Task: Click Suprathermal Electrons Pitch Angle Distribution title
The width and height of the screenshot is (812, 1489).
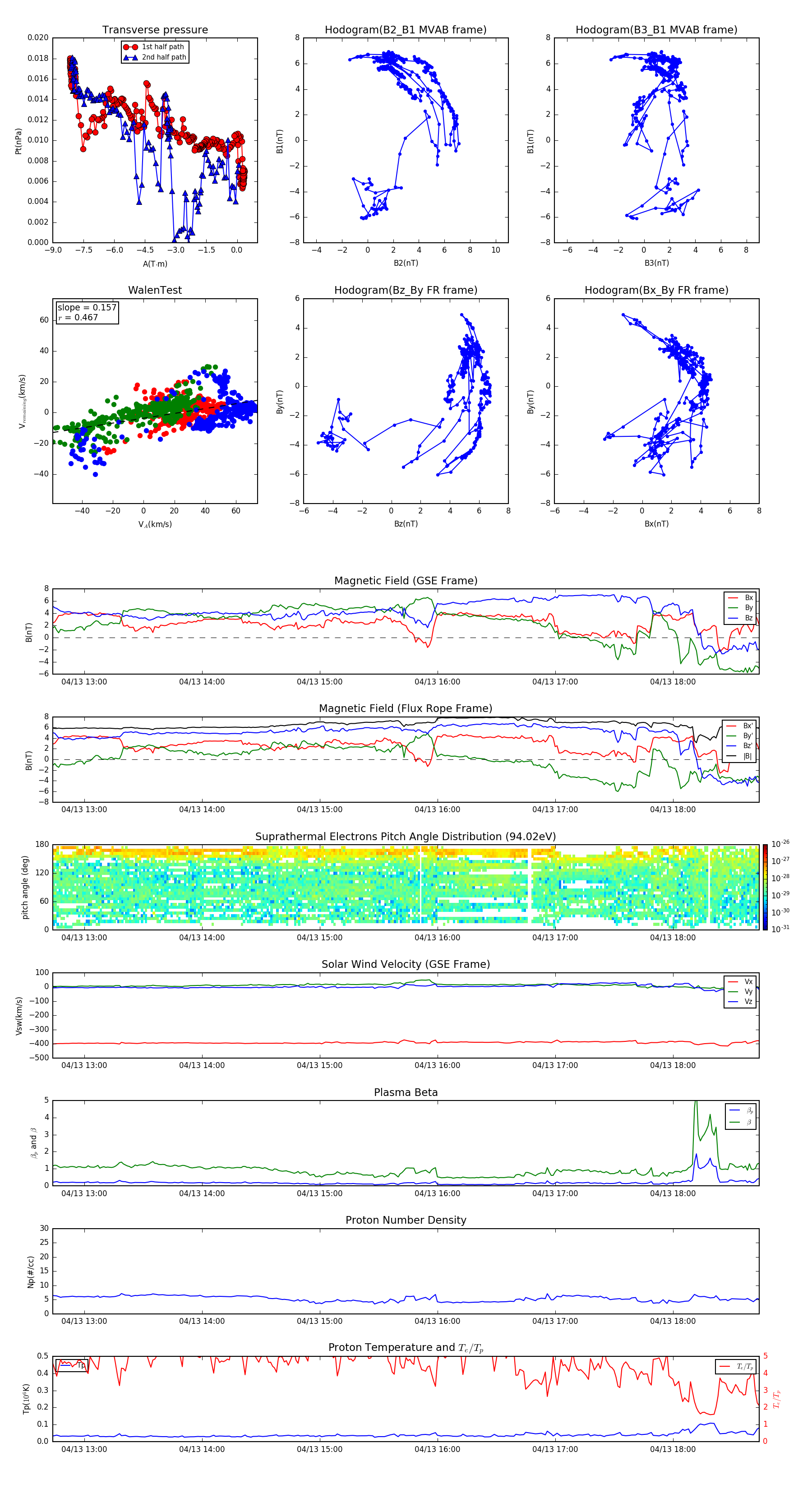Action: coord(406,837)
